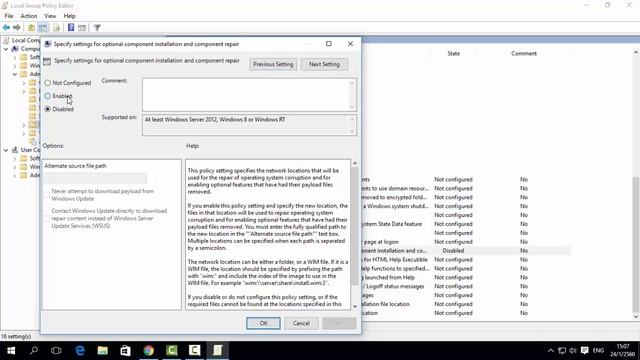Viewport: 640px width, 360px height.
Task: Click the settings list vertical scrollbar thumb
Action: [x=636, y=245]
